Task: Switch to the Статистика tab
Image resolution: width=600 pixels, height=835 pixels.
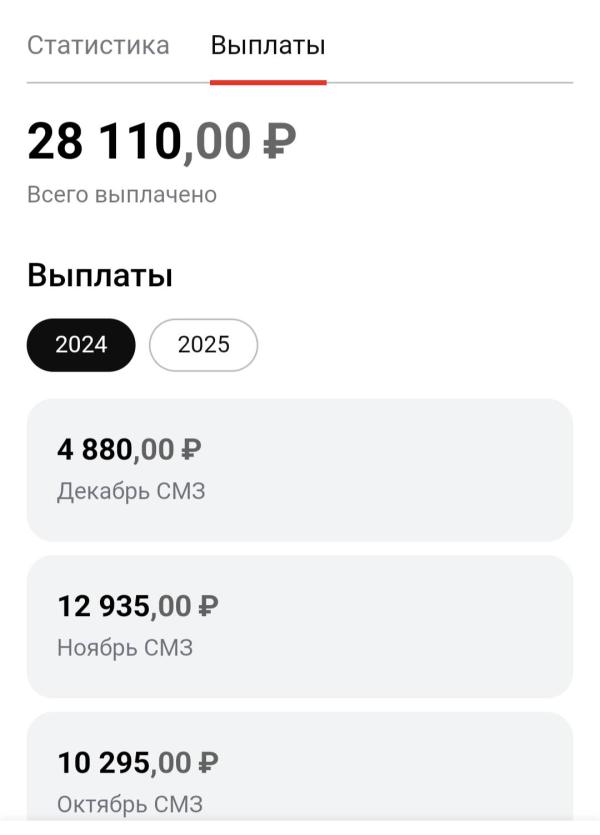Action: (x=98, y=45)
